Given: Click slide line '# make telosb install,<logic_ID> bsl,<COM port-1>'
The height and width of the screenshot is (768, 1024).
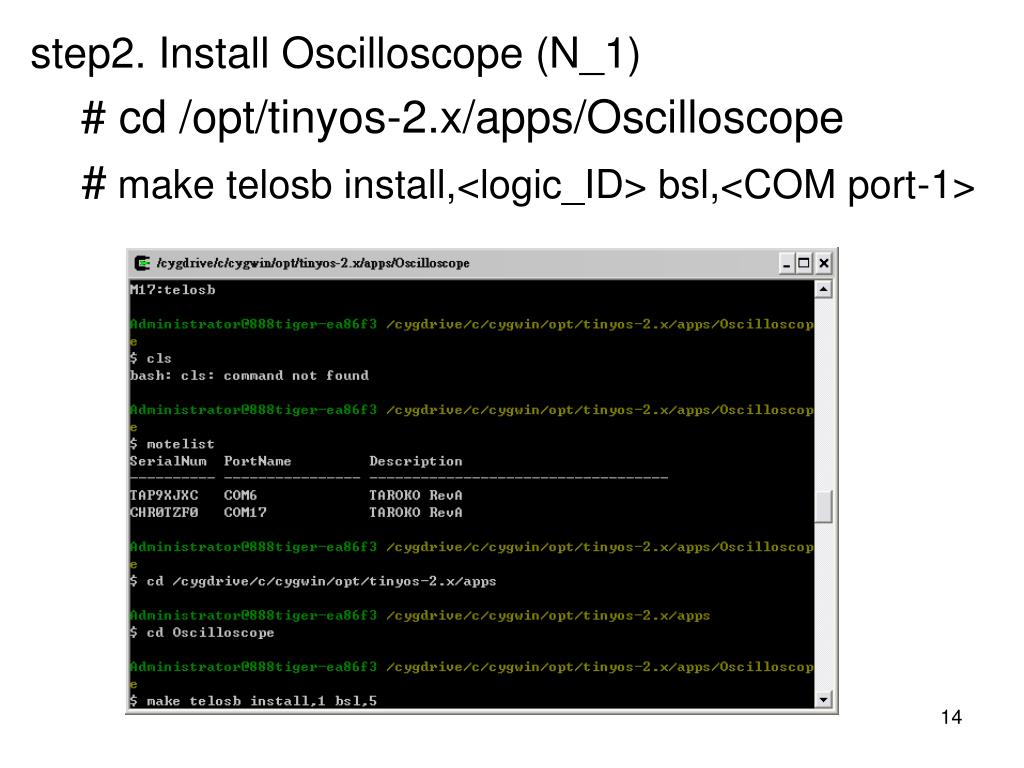Looking at the screenshot, I should (x=528, y=185).
